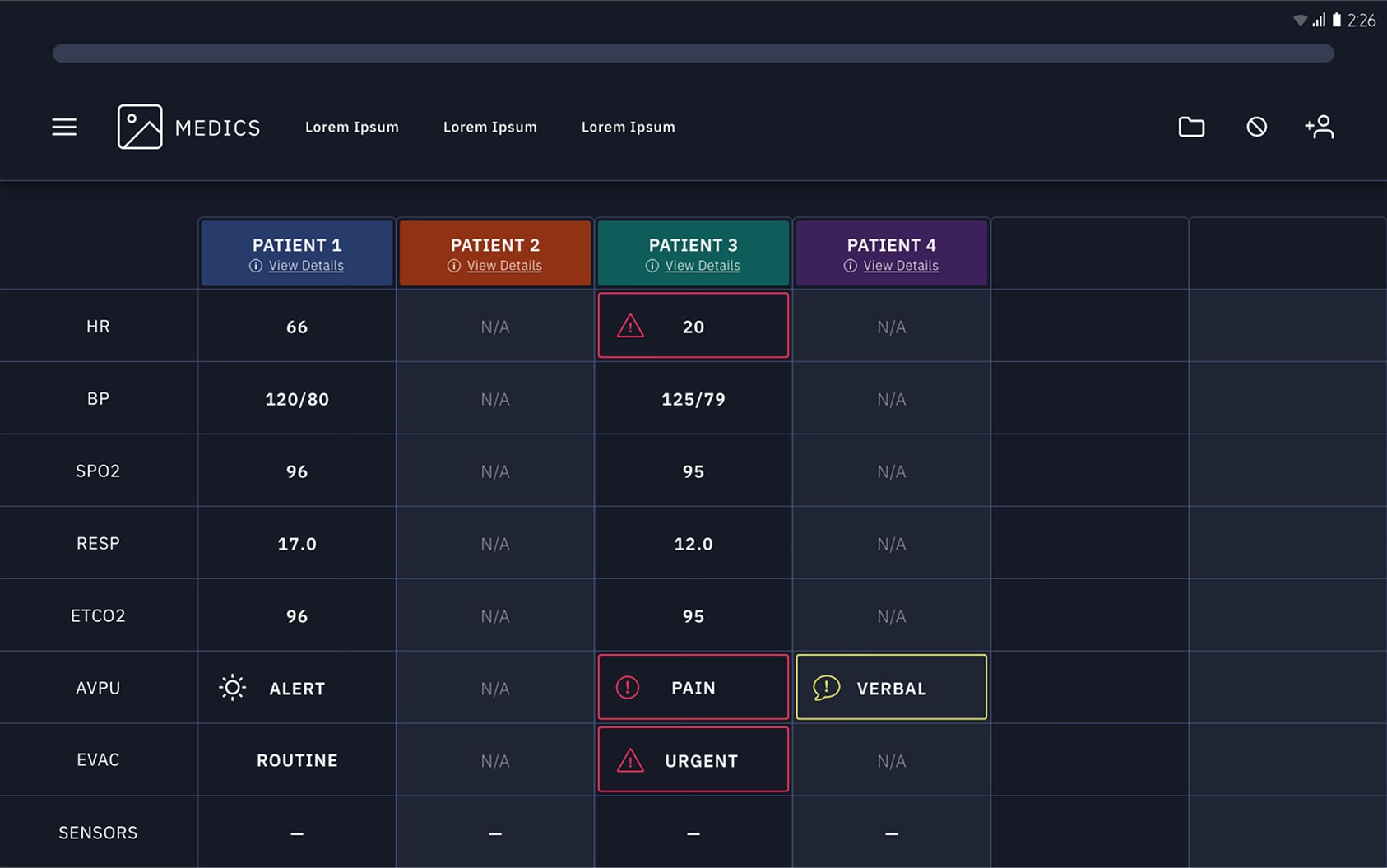Open View Details for Patient 4
Image resolution: width=1387 pixels, height=868 pixels.
[x=901, y=266]
